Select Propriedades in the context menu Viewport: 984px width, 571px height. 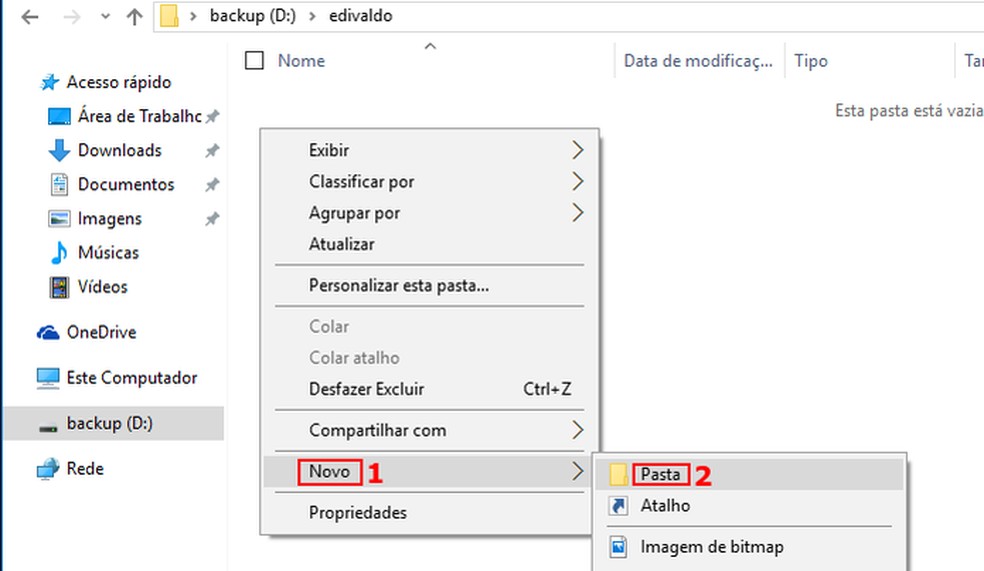pyautogui.click(x=358, y=513)
